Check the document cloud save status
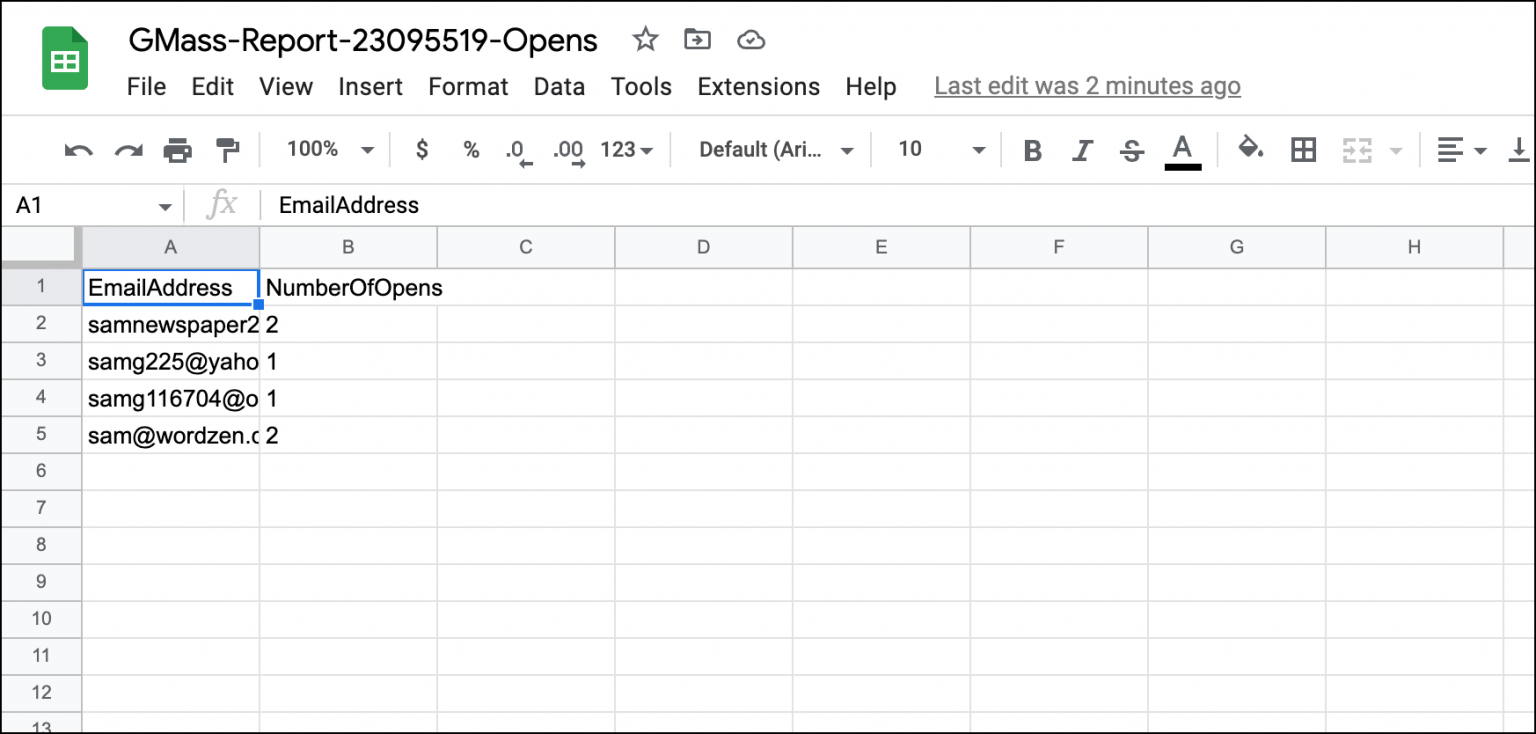Viewport: 1536px width, 734px height. 750,40
